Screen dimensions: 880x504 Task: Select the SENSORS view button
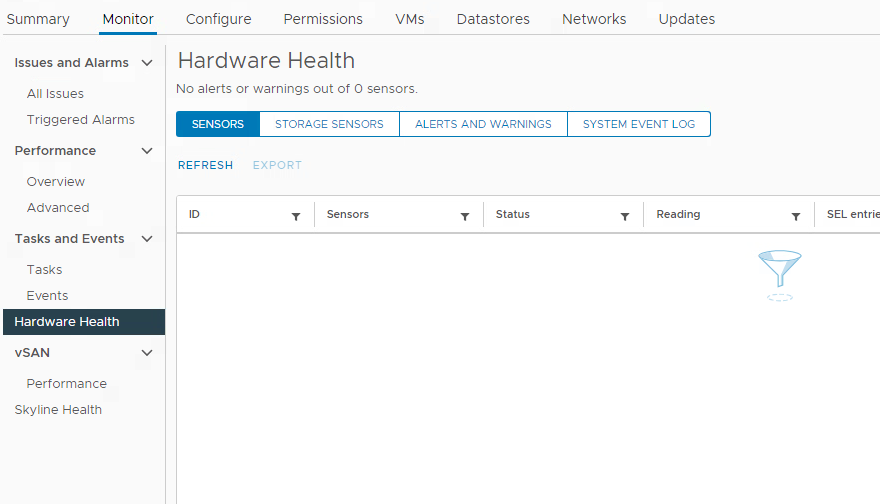[x=218, y=124]
